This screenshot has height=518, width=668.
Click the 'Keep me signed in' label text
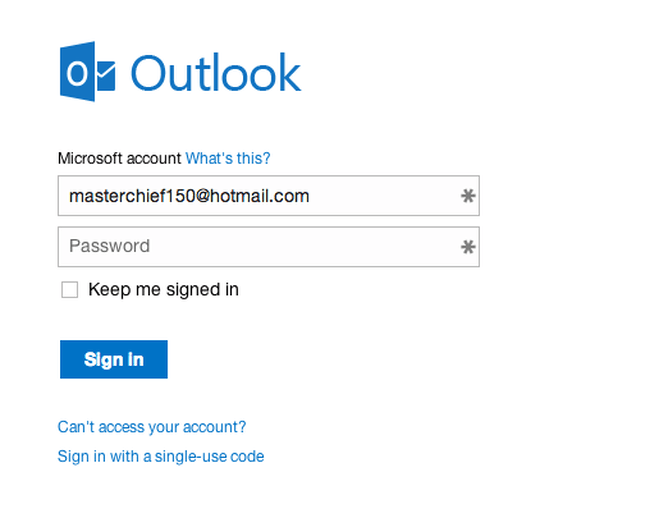[x=164, y=290]
